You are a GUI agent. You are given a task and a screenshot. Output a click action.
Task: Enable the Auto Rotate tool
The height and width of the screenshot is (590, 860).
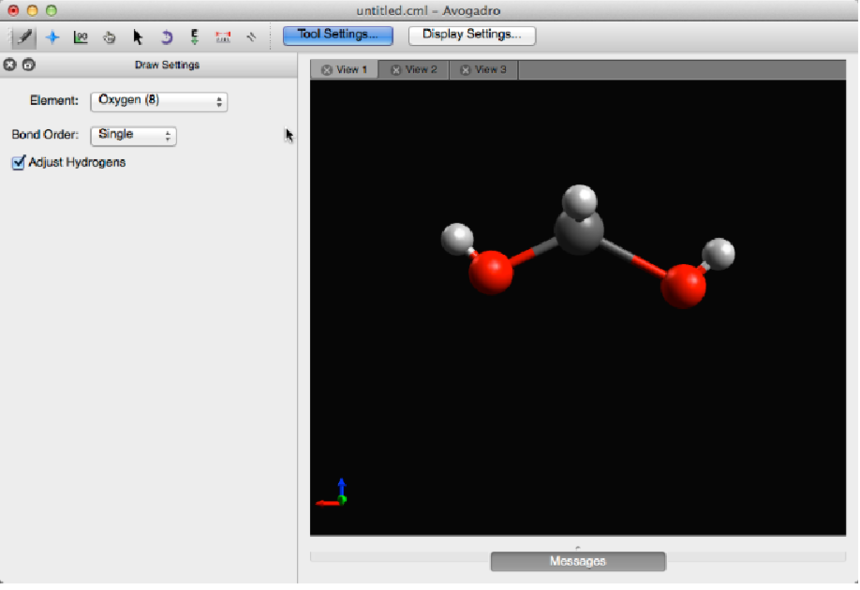point(166,37)
